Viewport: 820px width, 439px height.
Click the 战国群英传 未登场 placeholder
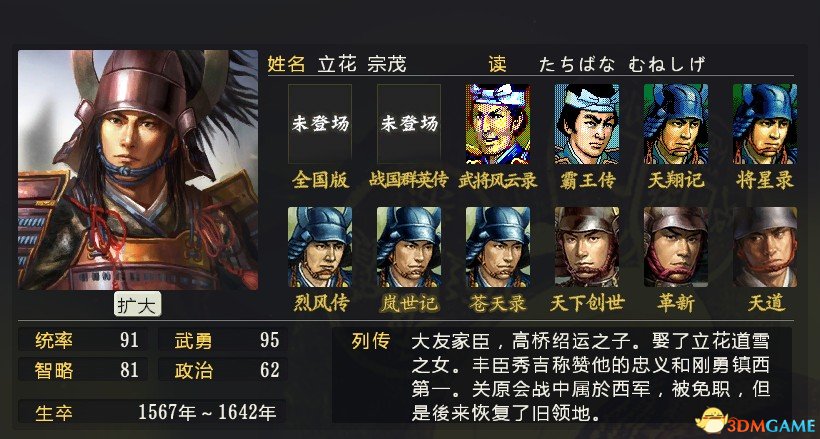pyautogui.click(x=408, y=124)
